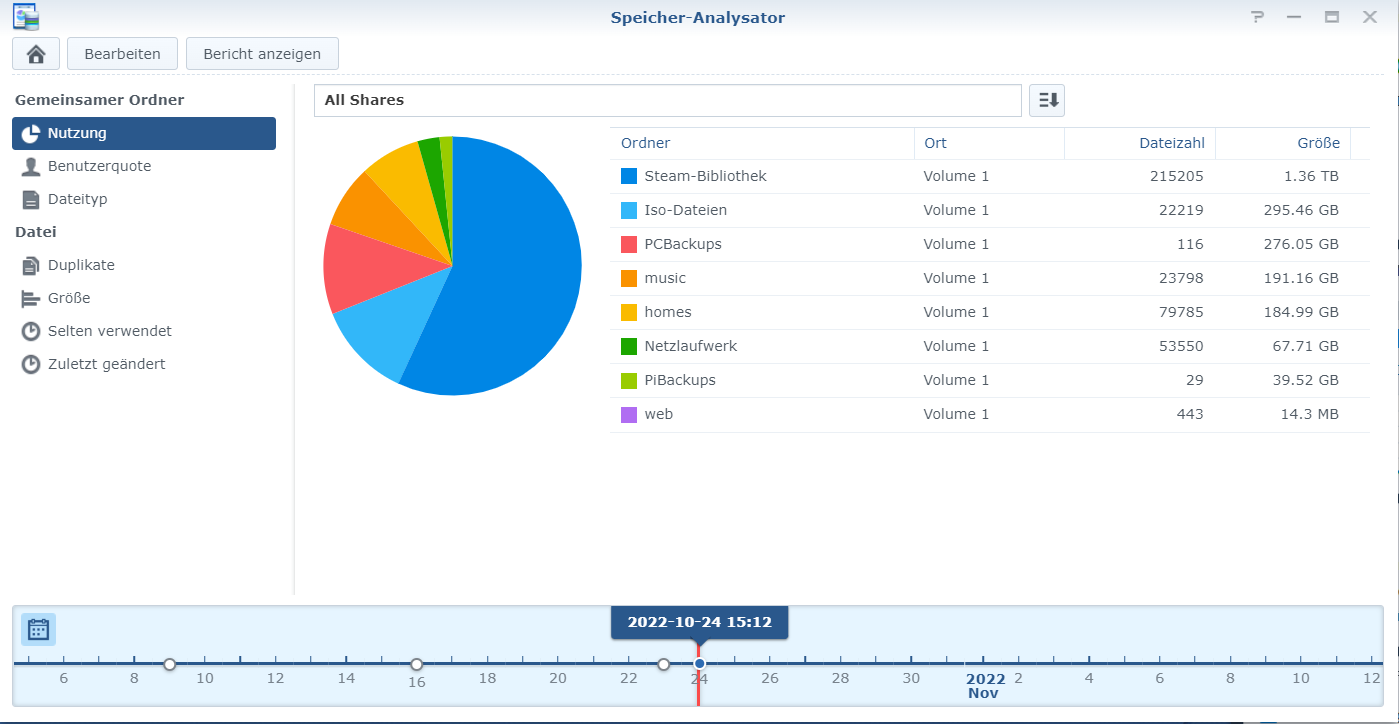Image resolution: width=1399 pixels, height=724 pixels.
Task: Sort table by Dateizahl column header
Action: [1139, 143]
